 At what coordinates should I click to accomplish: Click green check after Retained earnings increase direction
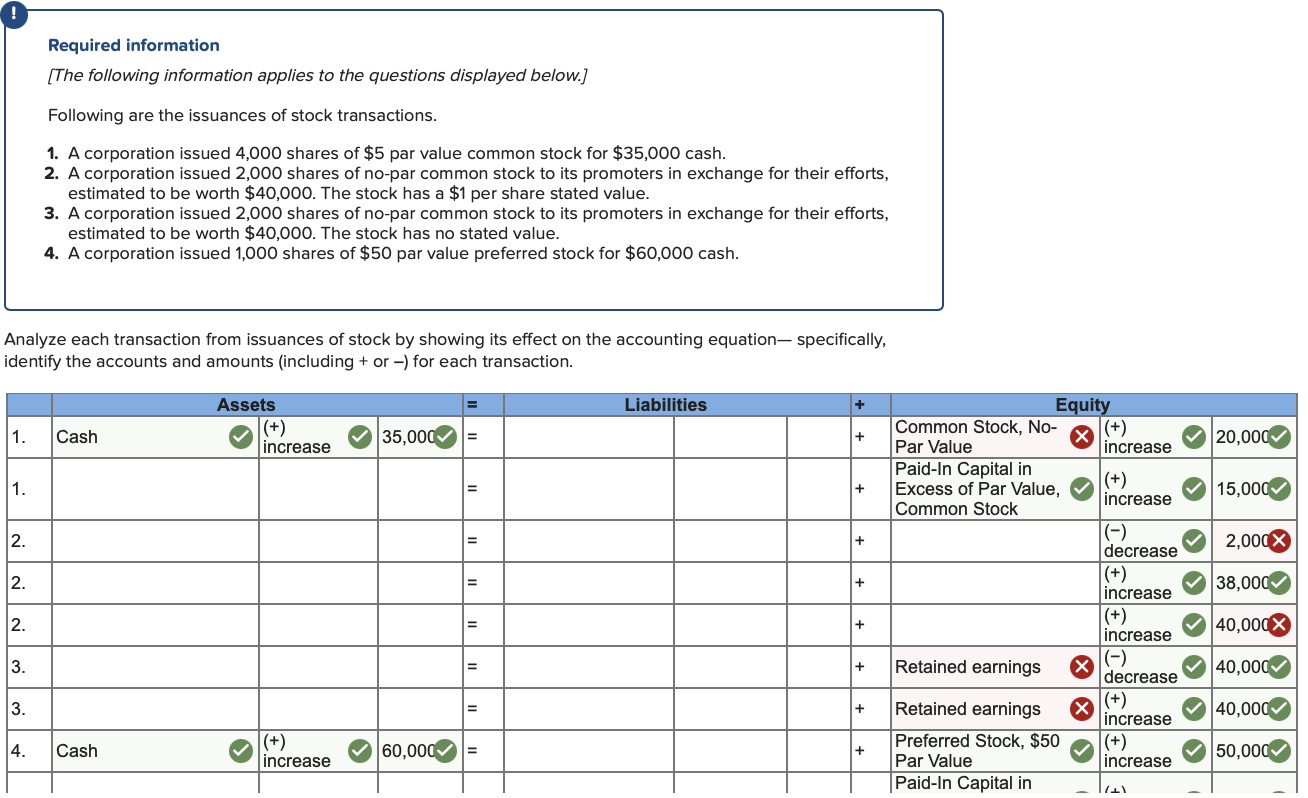[1193, 709]
